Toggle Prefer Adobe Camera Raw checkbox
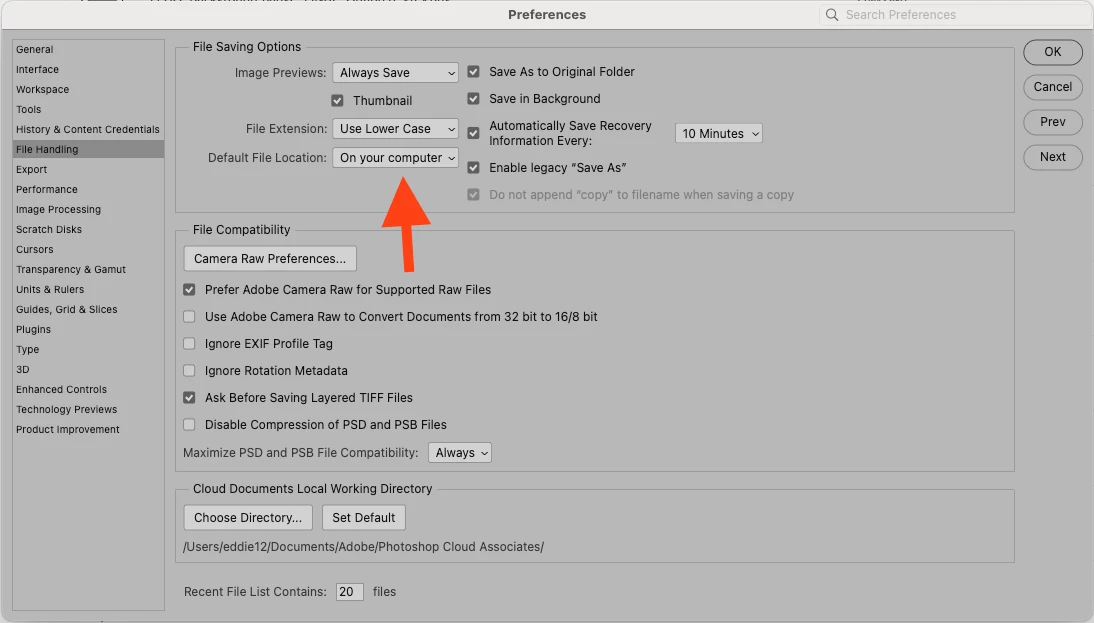The width and height of the screenshot is (1094, 623). 189,290
